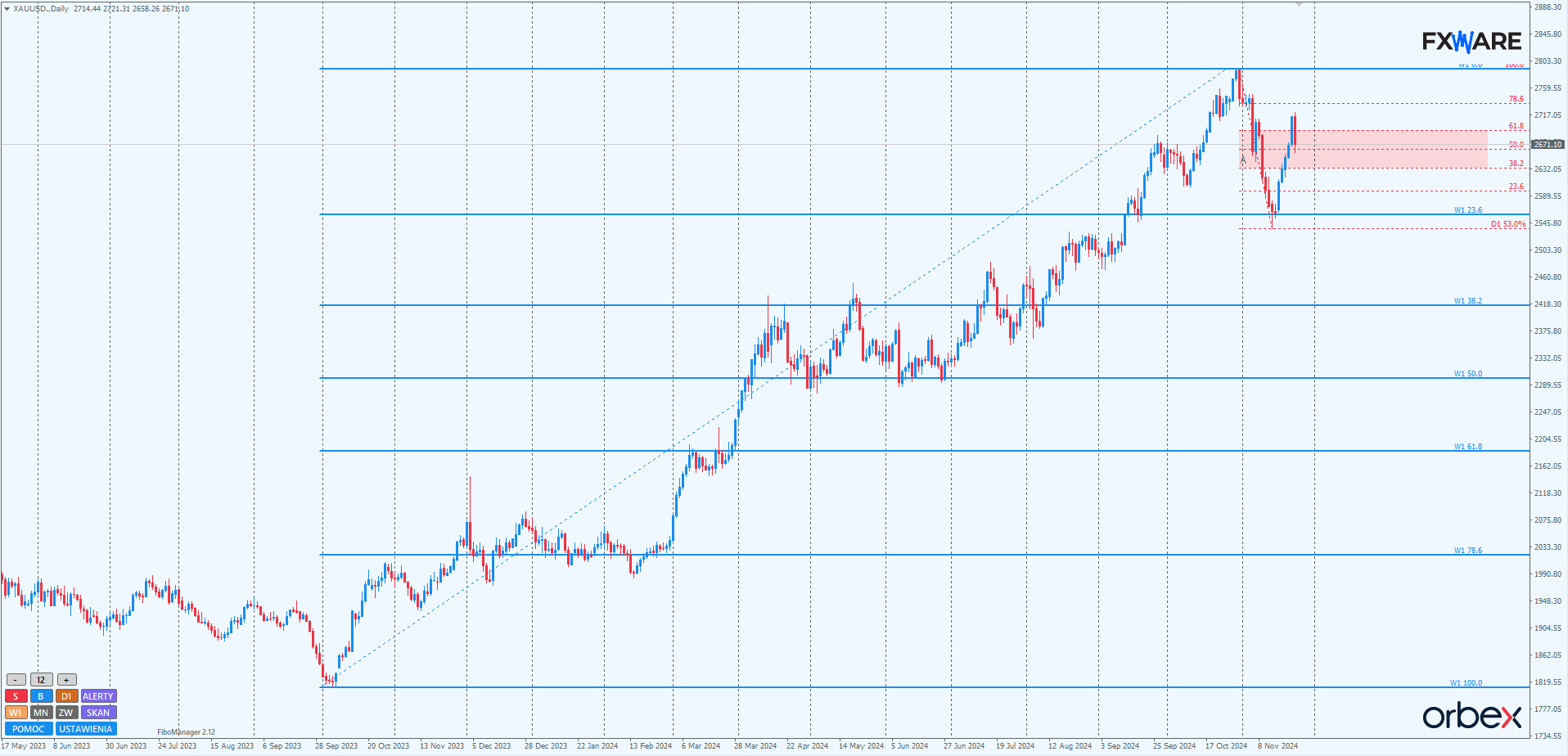The image size is (1568, 756).
Task: Open the ALERTY alerts panel
Action: click(98, 696)
